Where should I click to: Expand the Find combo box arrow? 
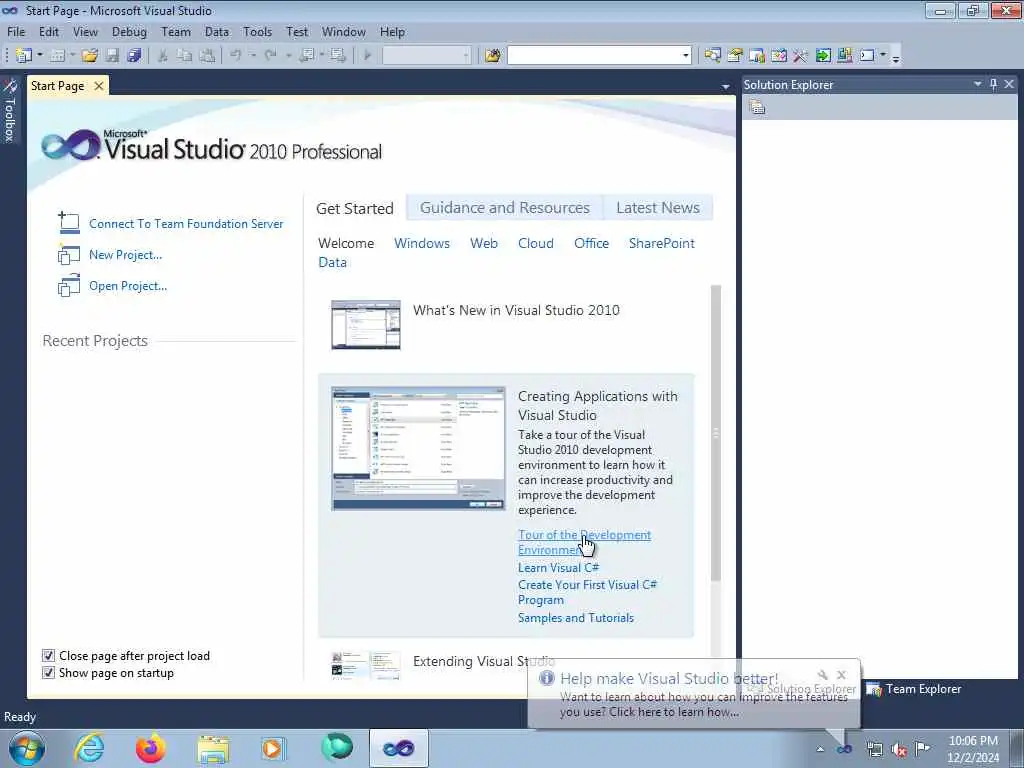(685, 56)
